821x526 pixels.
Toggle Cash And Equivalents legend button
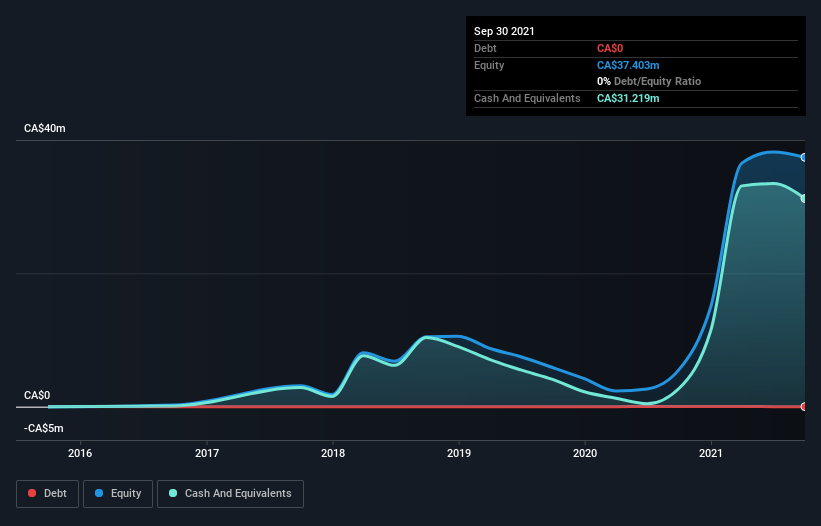(x=230, y=494)
